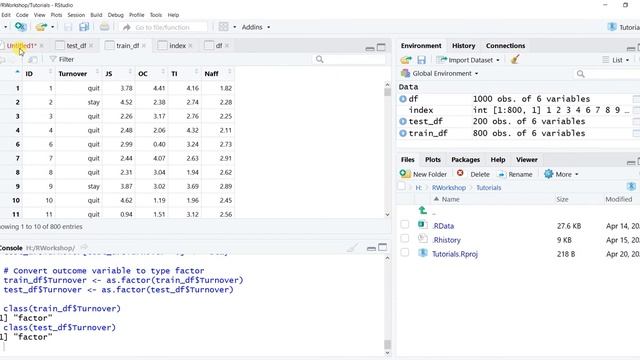This screenshot has width=640, height=360.
Task: Click the new project icon in main toolbar
Action: click(20, 27)
